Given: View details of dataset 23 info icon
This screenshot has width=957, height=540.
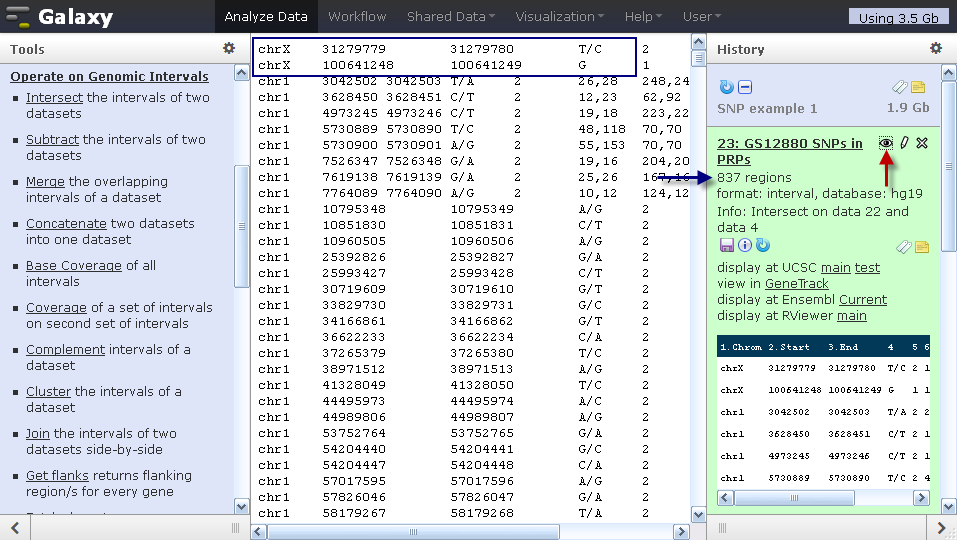Looking at the screenshot, I should coord(745,245).
